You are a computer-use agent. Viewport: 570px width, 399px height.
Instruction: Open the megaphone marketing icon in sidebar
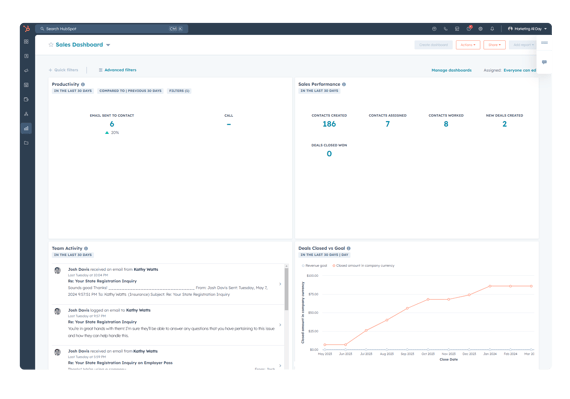click(x=26, y=70)
